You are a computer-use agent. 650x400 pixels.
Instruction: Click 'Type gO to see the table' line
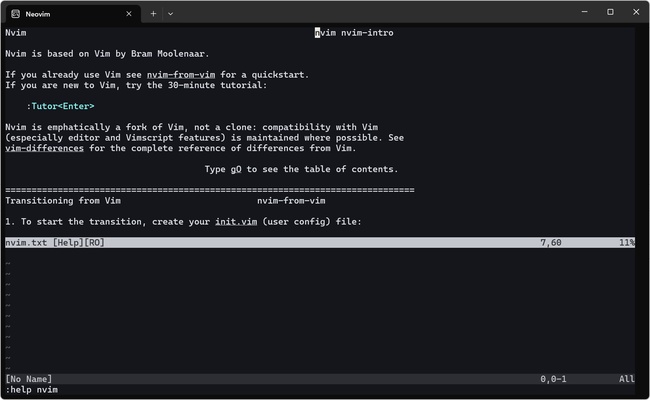[301, 169]
